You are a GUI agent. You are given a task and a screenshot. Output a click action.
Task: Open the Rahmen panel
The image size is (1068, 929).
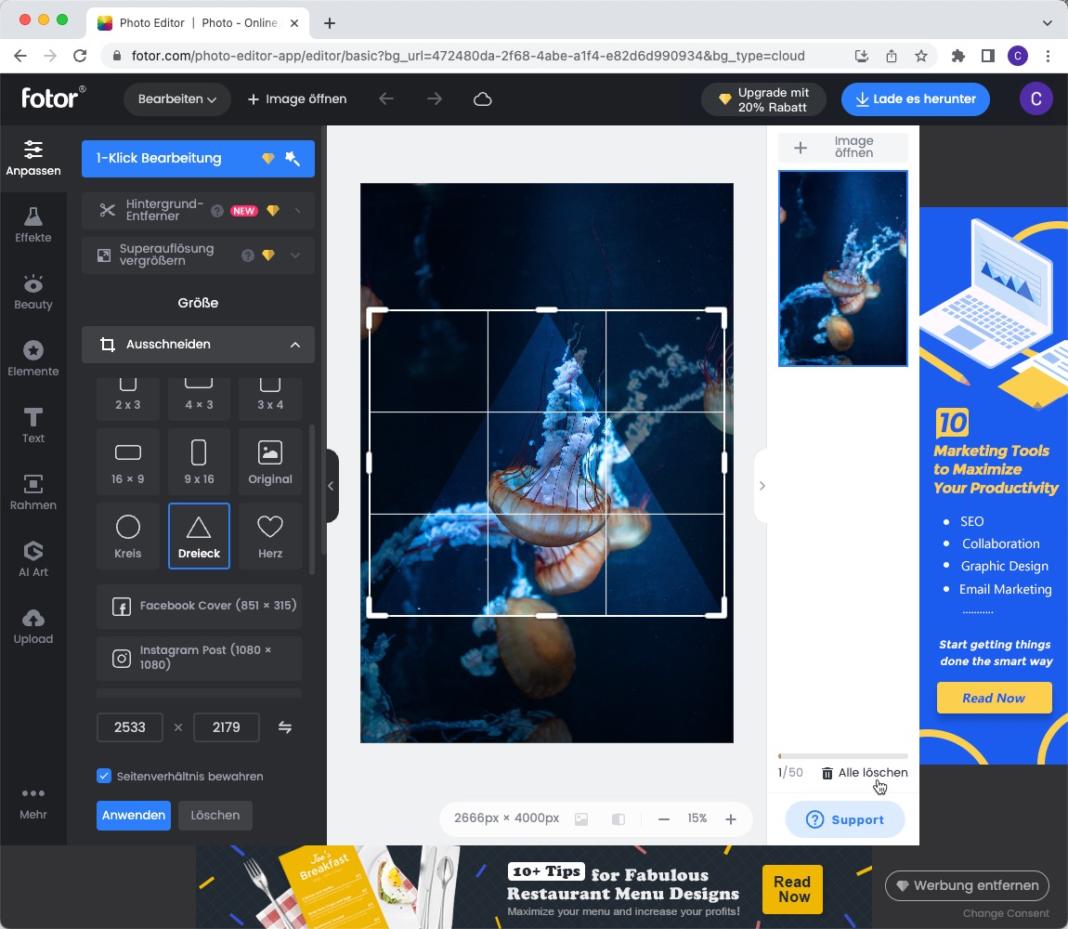33,492
